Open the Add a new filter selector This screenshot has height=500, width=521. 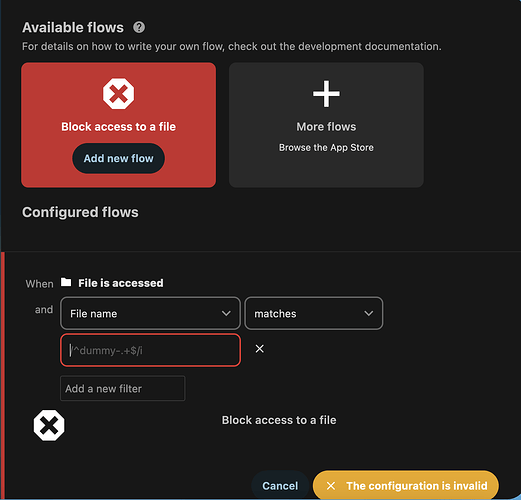[x=123, y=388]
